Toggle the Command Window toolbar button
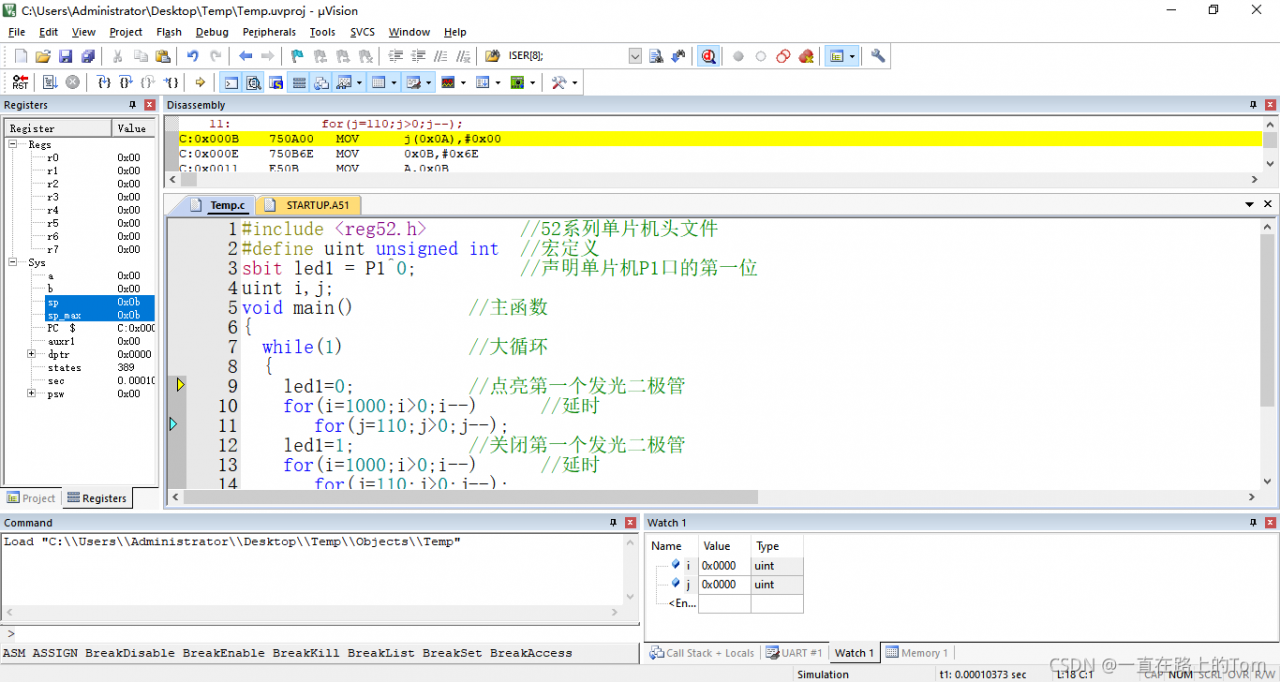This screenshot has height=682, width=1280. 231,83
